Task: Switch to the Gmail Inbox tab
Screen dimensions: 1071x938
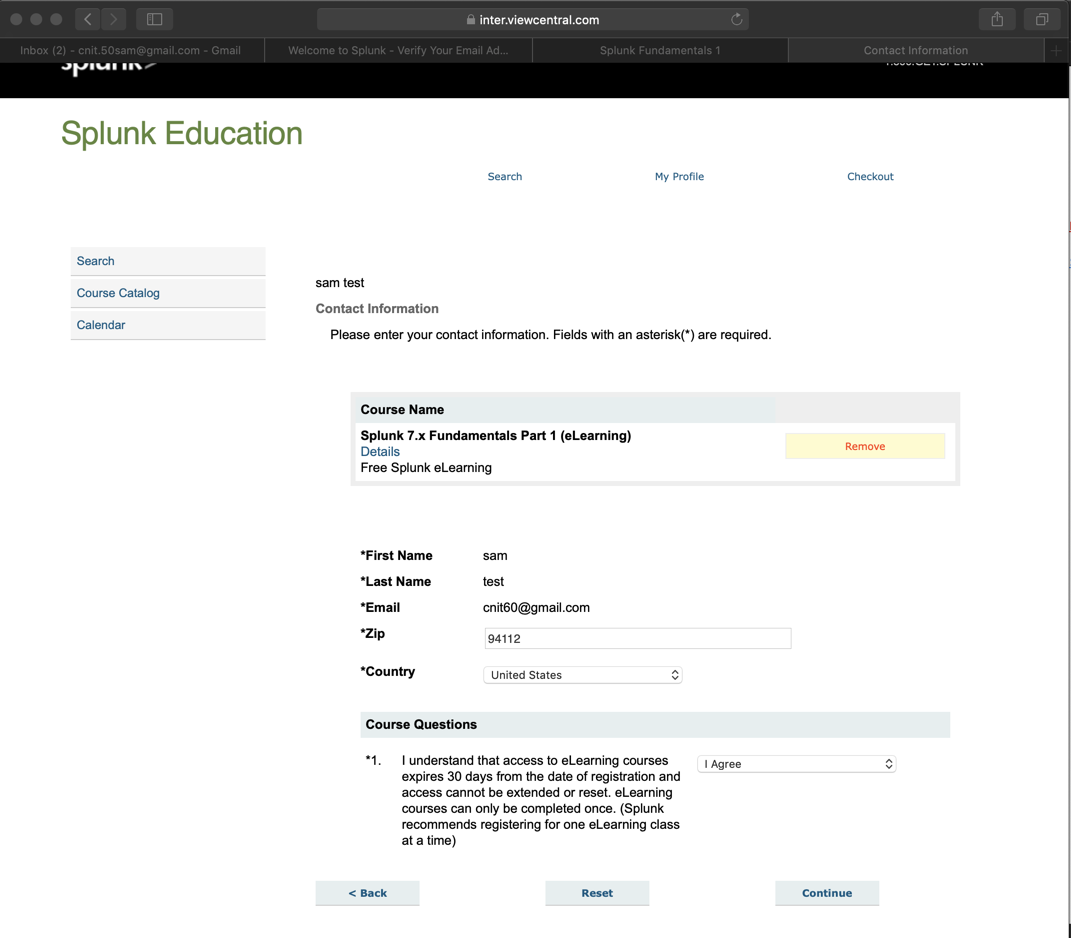Action: pyautogui.click(x=130, y=51)
